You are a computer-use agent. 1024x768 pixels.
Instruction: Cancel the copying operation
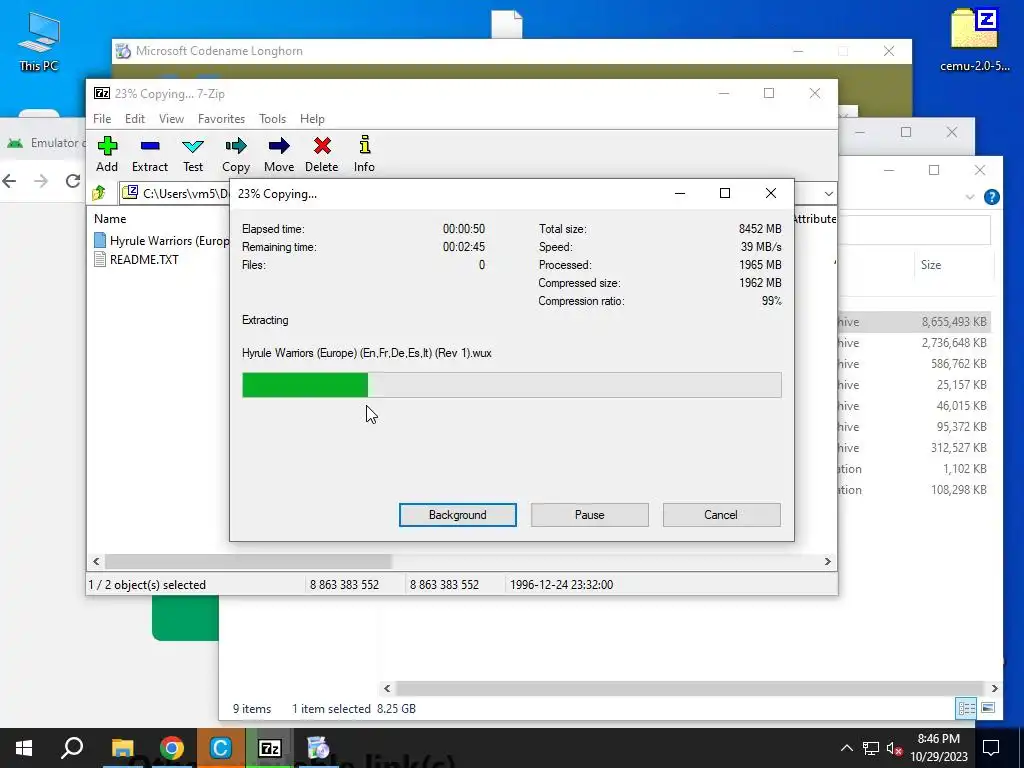point(721,515)
